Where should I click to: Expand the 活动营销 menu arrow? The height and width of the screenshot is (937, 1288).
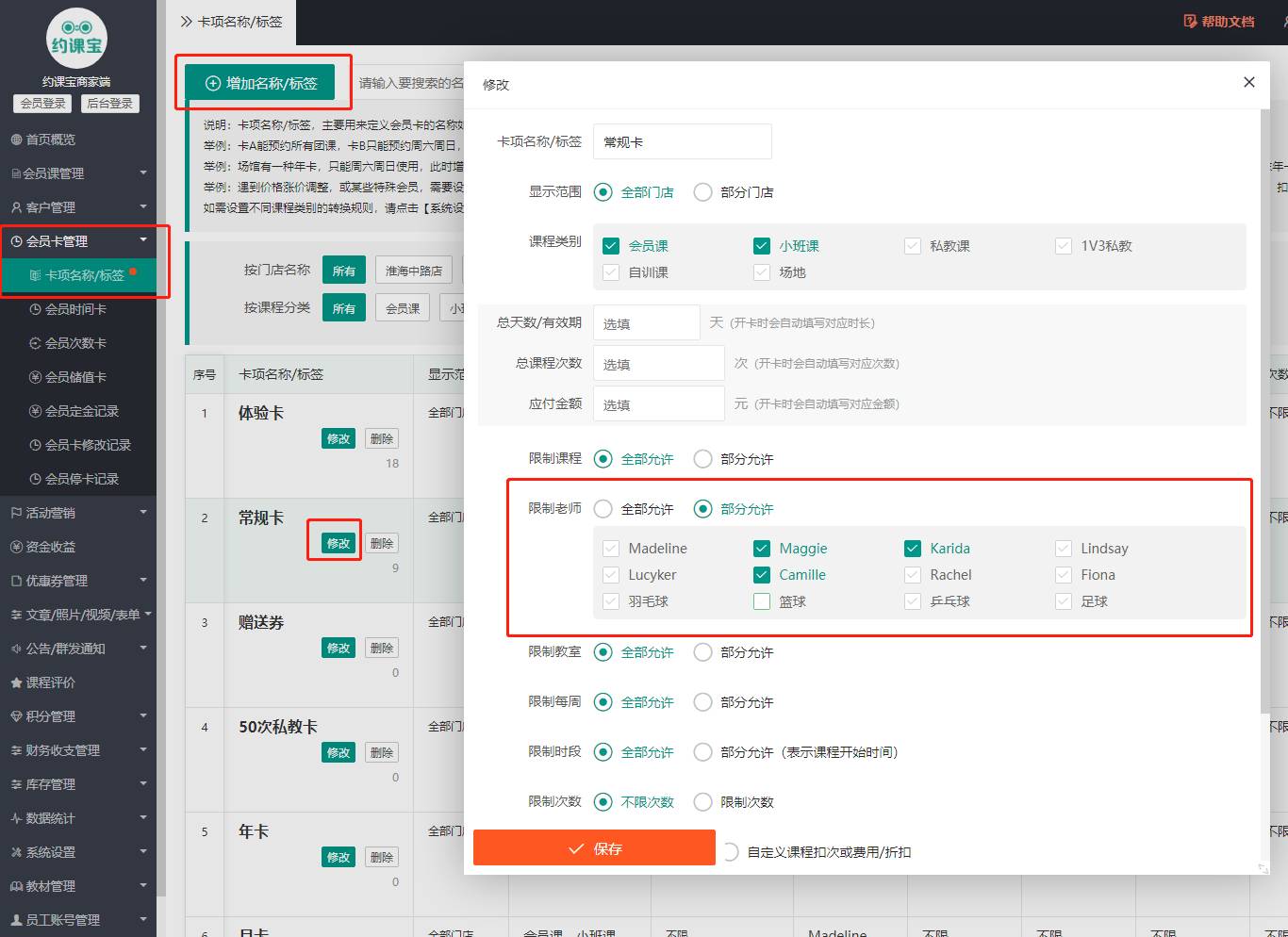pos(143,512)
